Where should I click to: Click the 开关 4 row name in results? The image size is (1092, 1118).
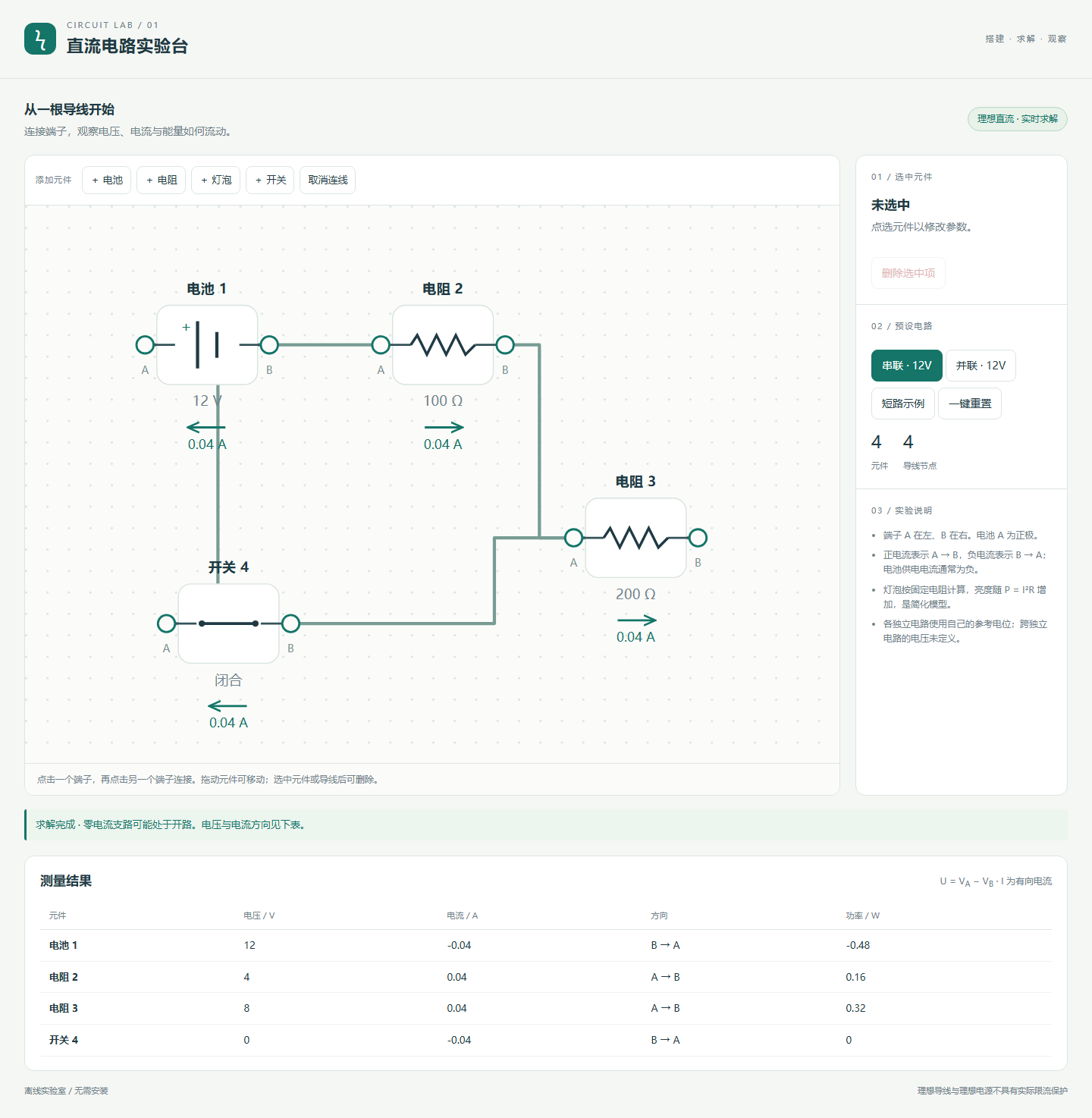click(64, 1040)
